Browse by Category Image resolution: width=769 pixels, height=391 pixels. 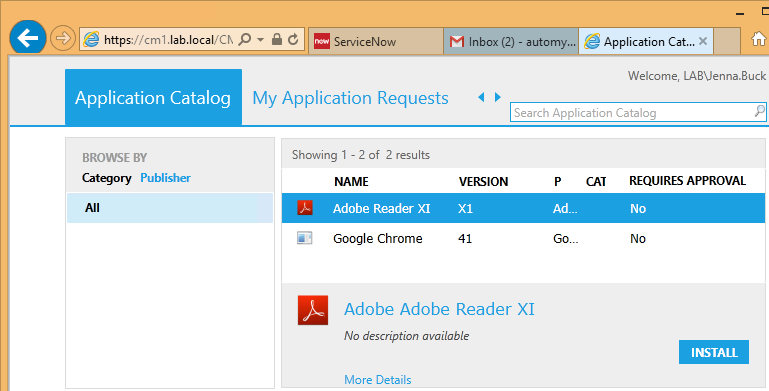107,178
